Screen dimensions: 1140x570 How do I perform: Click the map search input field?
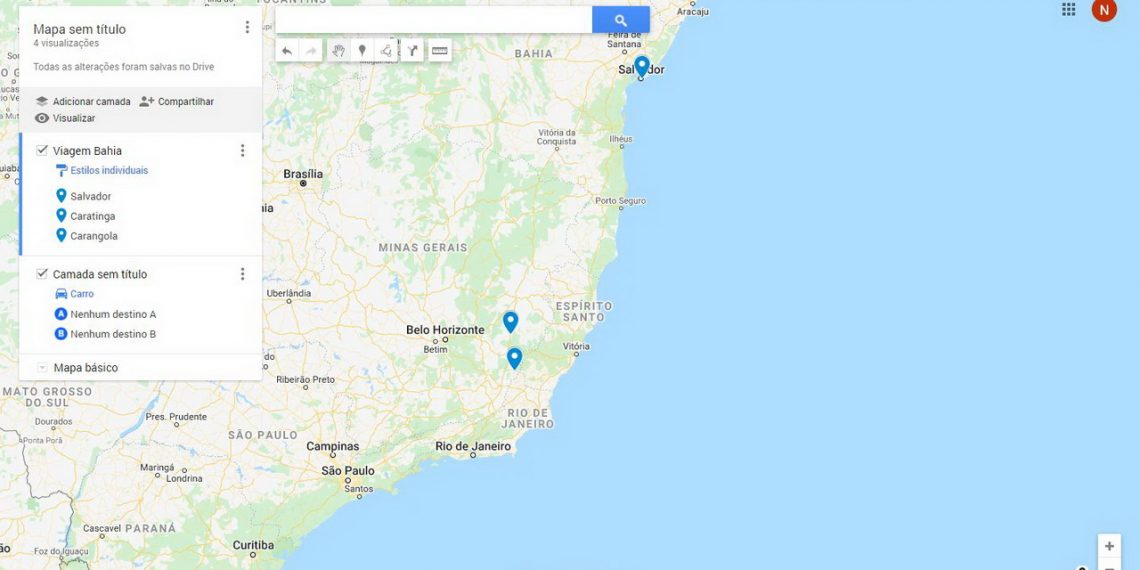[x=434, y=20]
